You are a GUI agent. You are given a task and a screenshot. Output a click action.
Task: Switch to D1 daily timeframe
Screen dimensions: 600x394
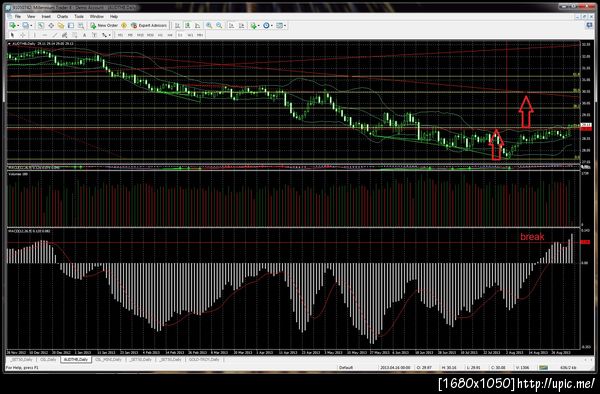[x=180, y=35]
